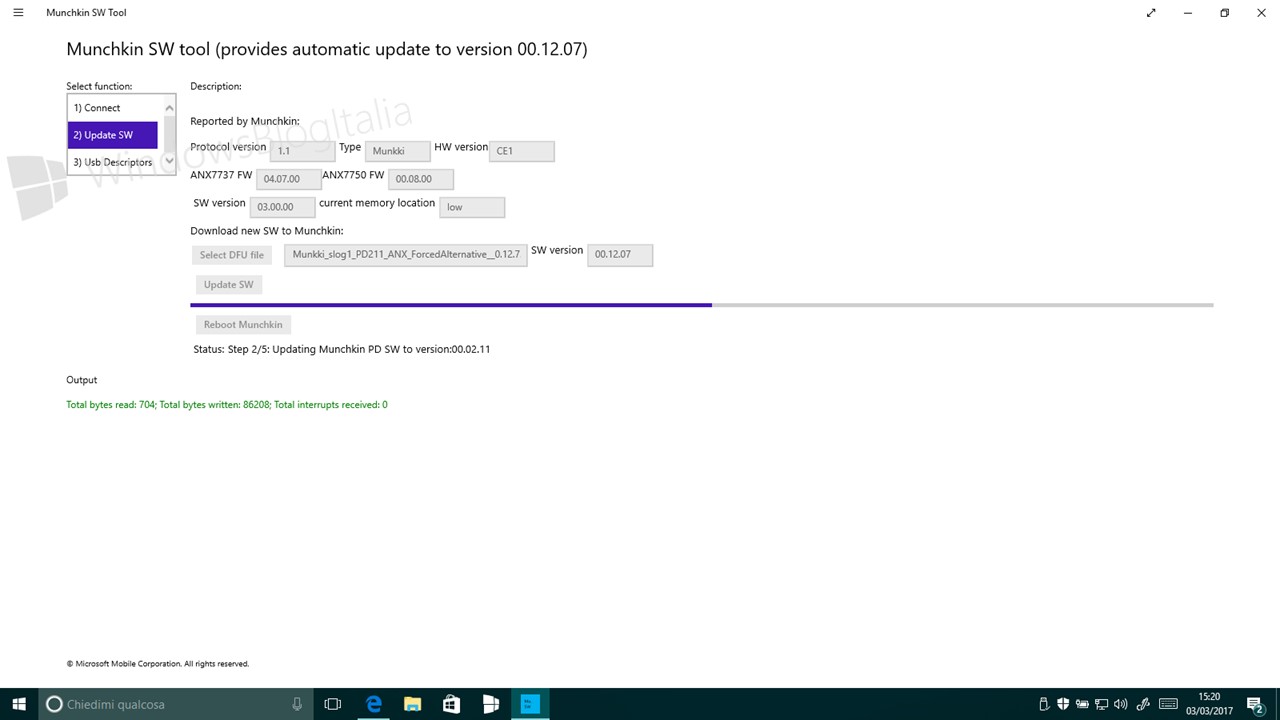Click the ANX7750 FW field showing 00.08.00
Screen dimensions: 1280x720
click(421, 179)
